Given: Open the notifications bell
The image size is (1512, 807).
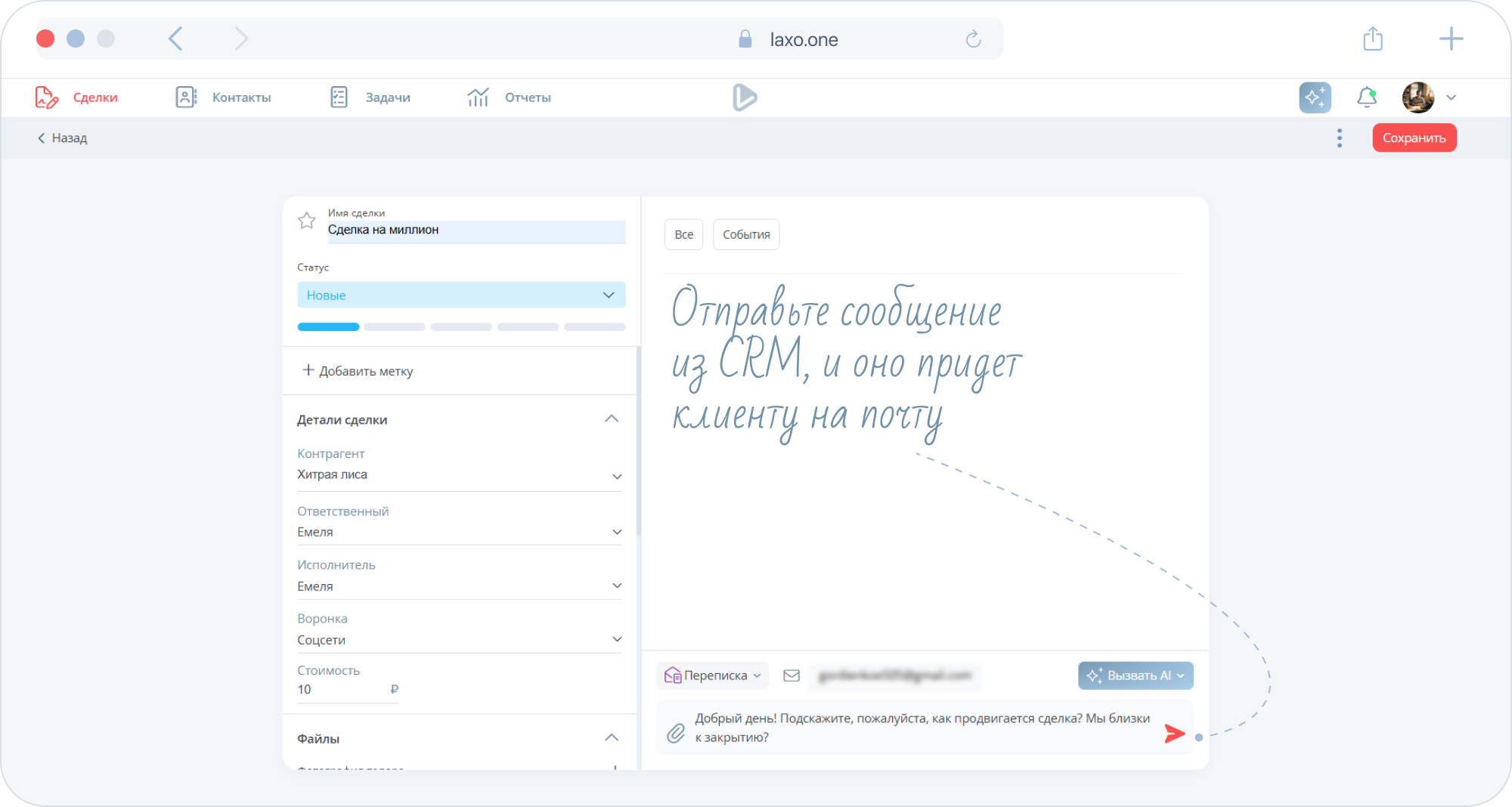Looking at the screenshot, I should pos(1367,97).
